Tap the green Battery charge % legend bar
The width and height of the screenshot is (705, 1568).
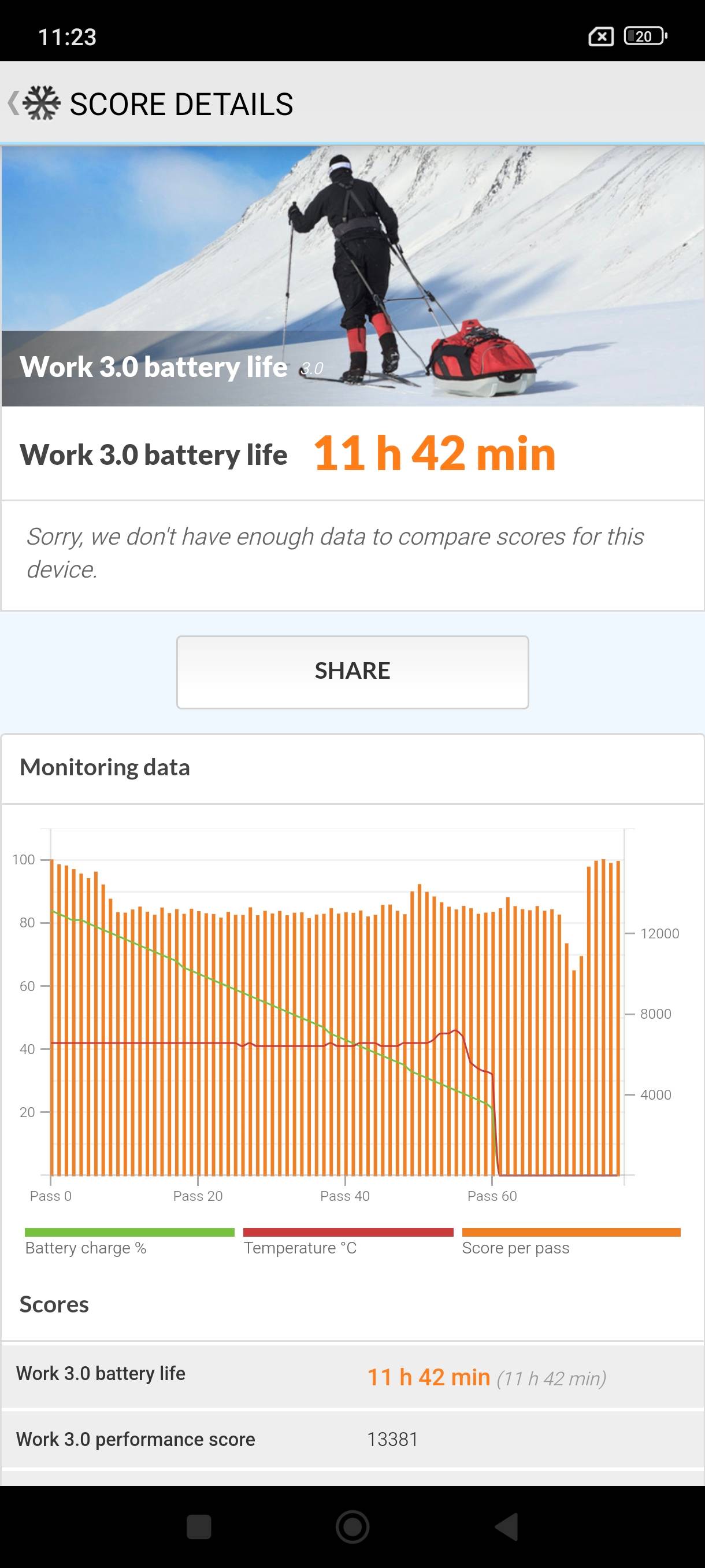pyautogui.click(x=129, y=1232)
